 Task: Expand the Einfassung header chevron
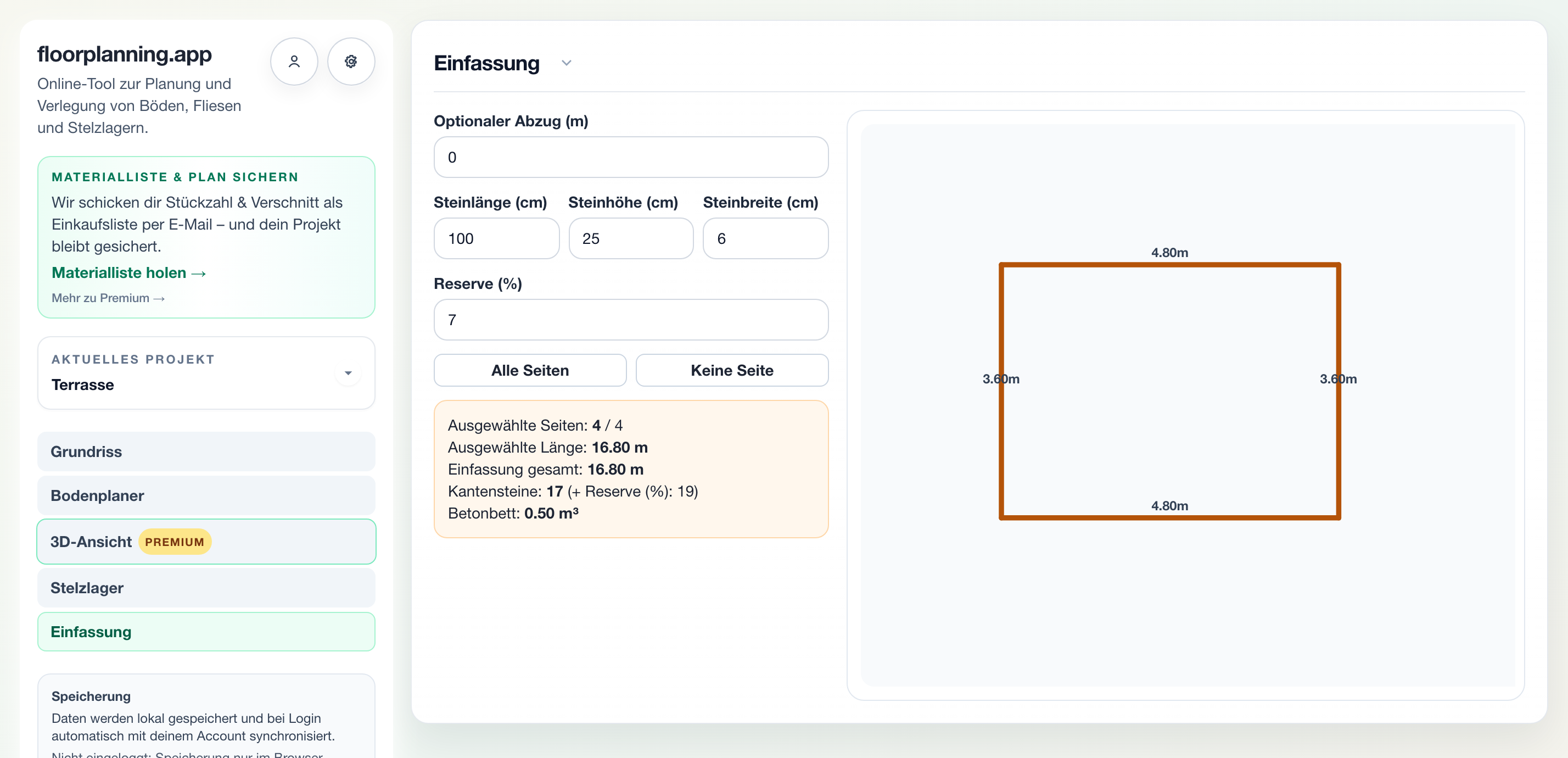click(x=566, y=63)
